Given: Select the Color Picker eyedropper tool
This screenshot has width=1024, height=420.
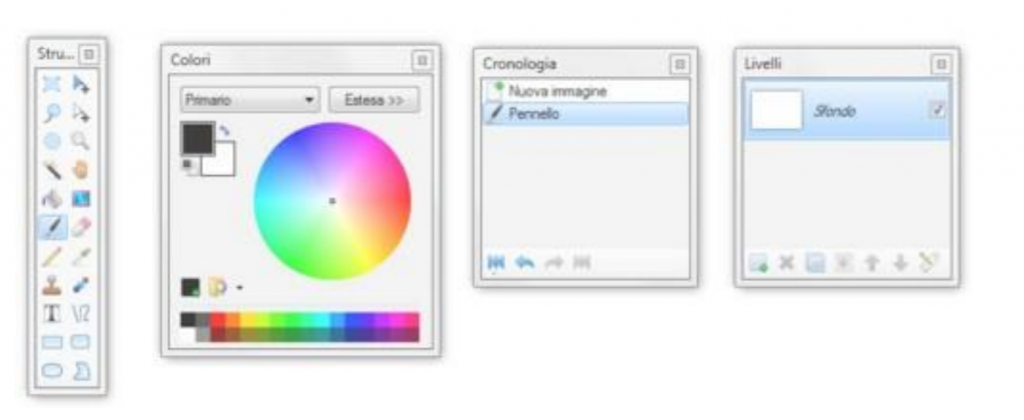Looking at the screenshot, I should point(80,256).
